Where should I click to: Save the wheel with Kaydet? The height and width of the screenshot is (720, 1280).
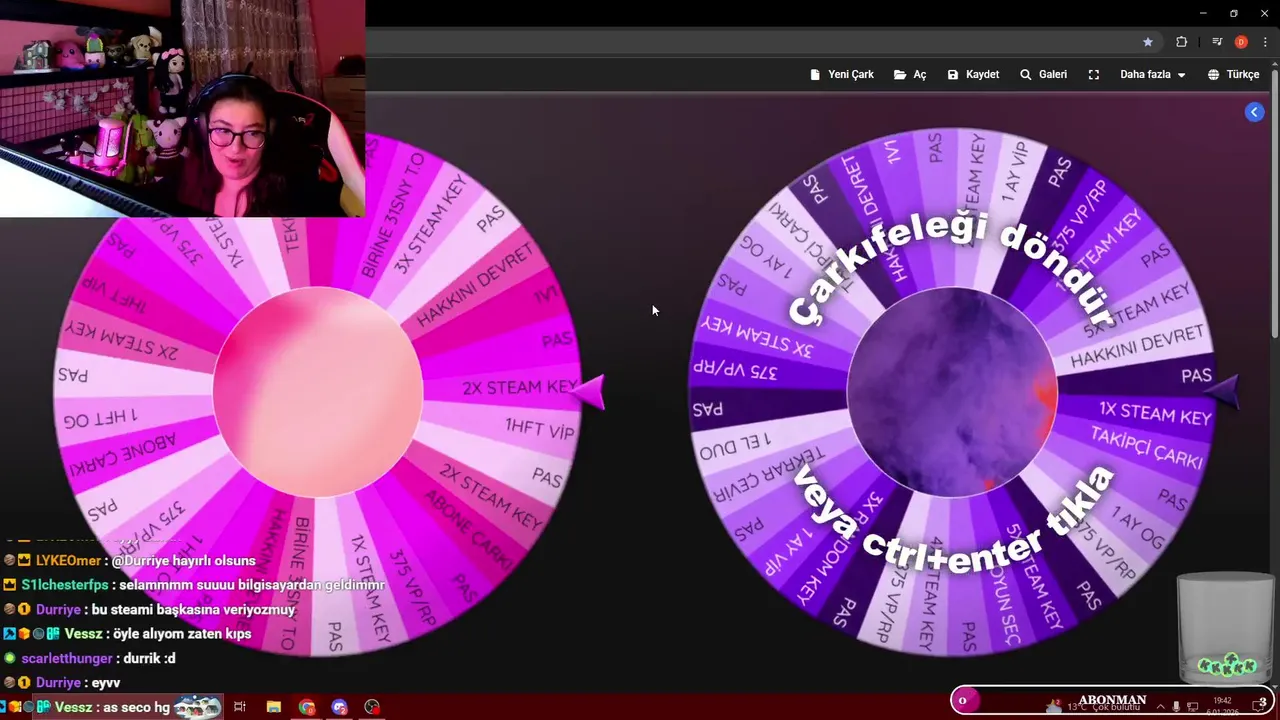tap(973, 75)
